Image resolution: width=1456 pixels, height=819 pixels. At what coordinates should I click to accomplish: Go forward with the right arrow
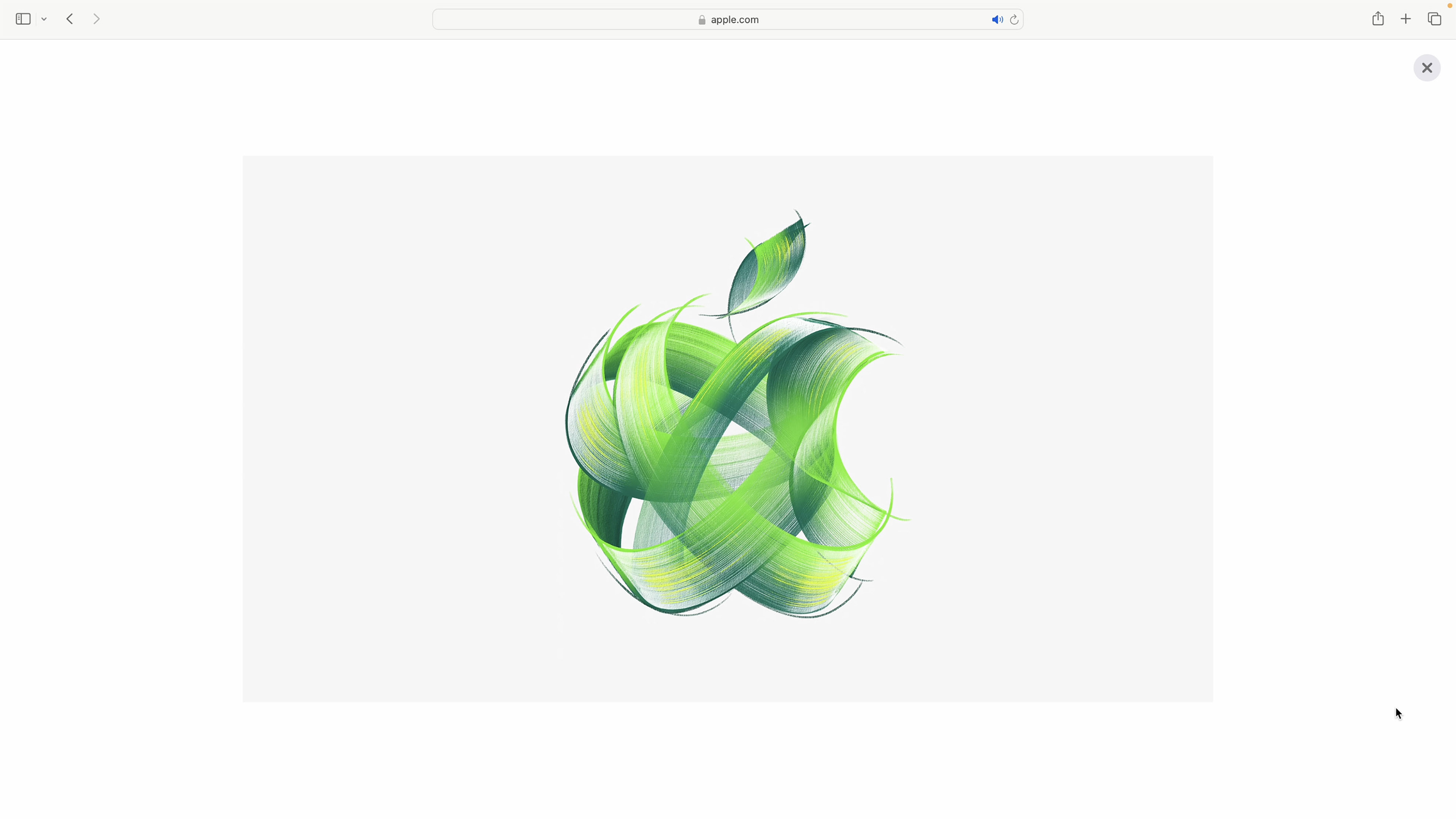pos(97,19)
